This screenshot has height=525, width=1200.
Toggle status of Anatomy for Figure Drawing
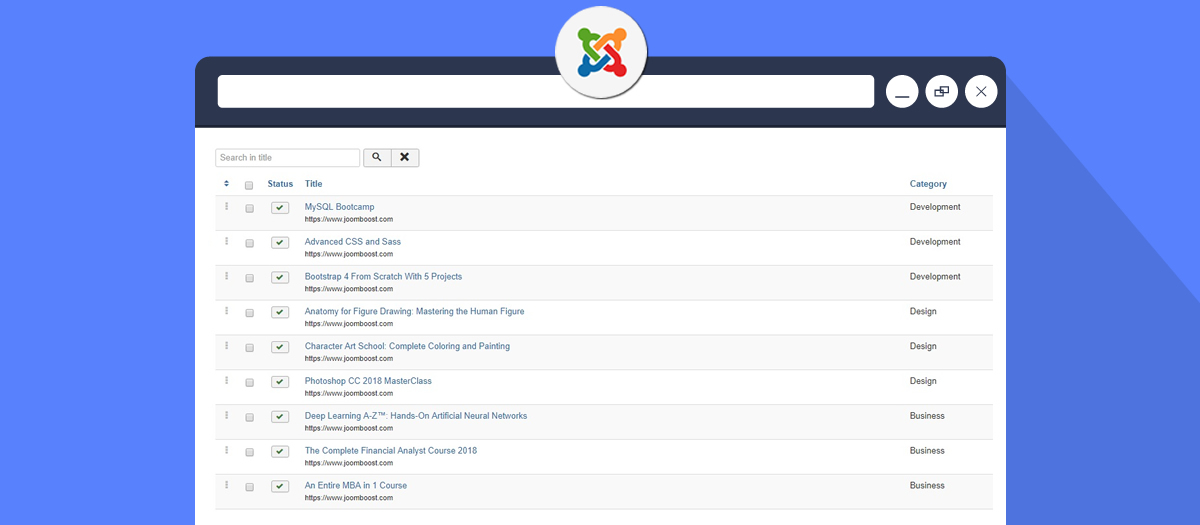pos(280,313)
